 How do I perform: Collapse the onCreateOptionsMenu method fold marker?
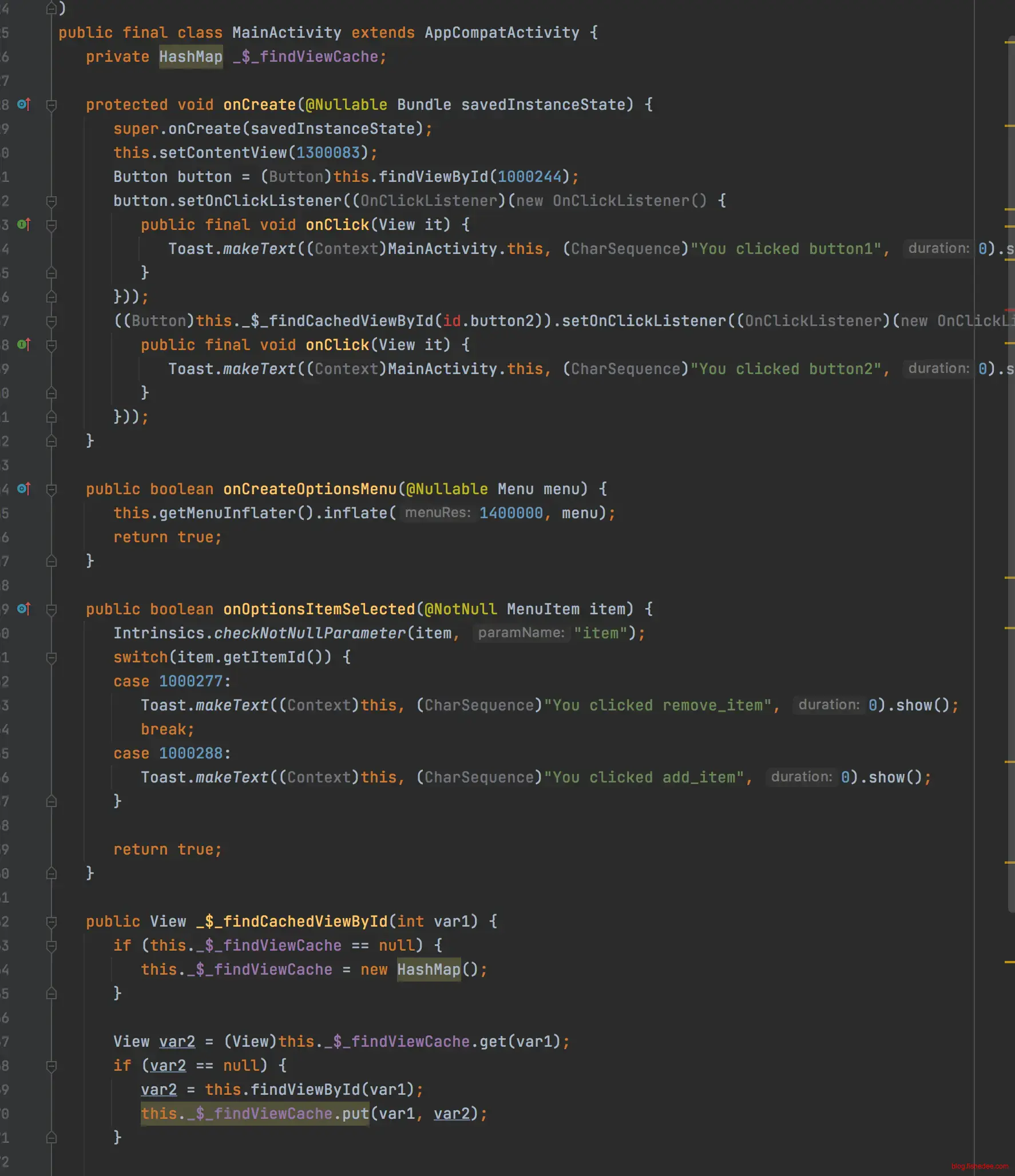click(51, 490)
